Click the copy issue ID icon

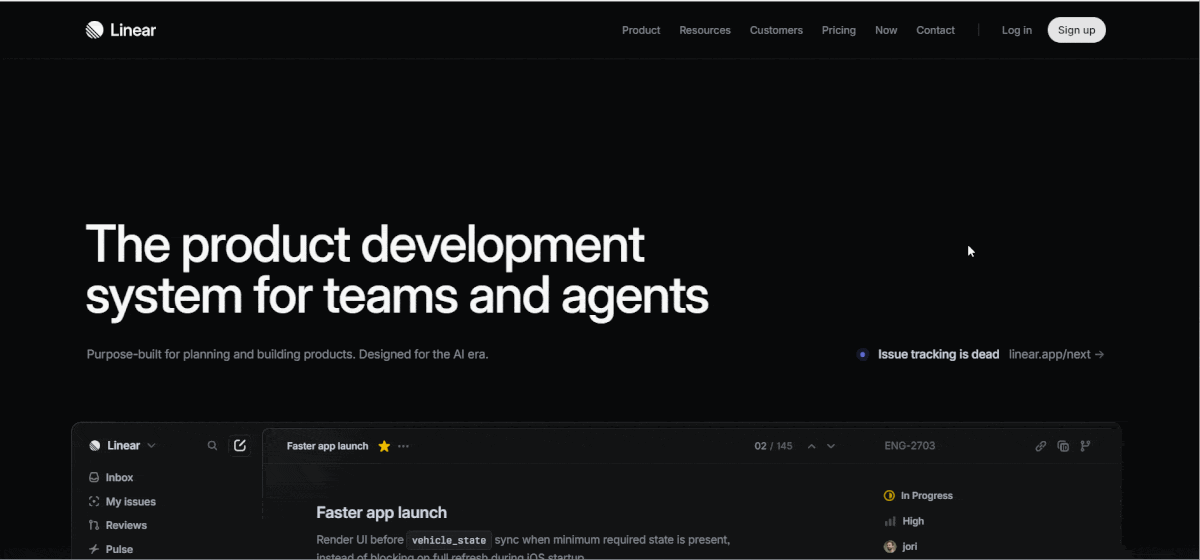pyautogui.click(x=1063, y=446)
